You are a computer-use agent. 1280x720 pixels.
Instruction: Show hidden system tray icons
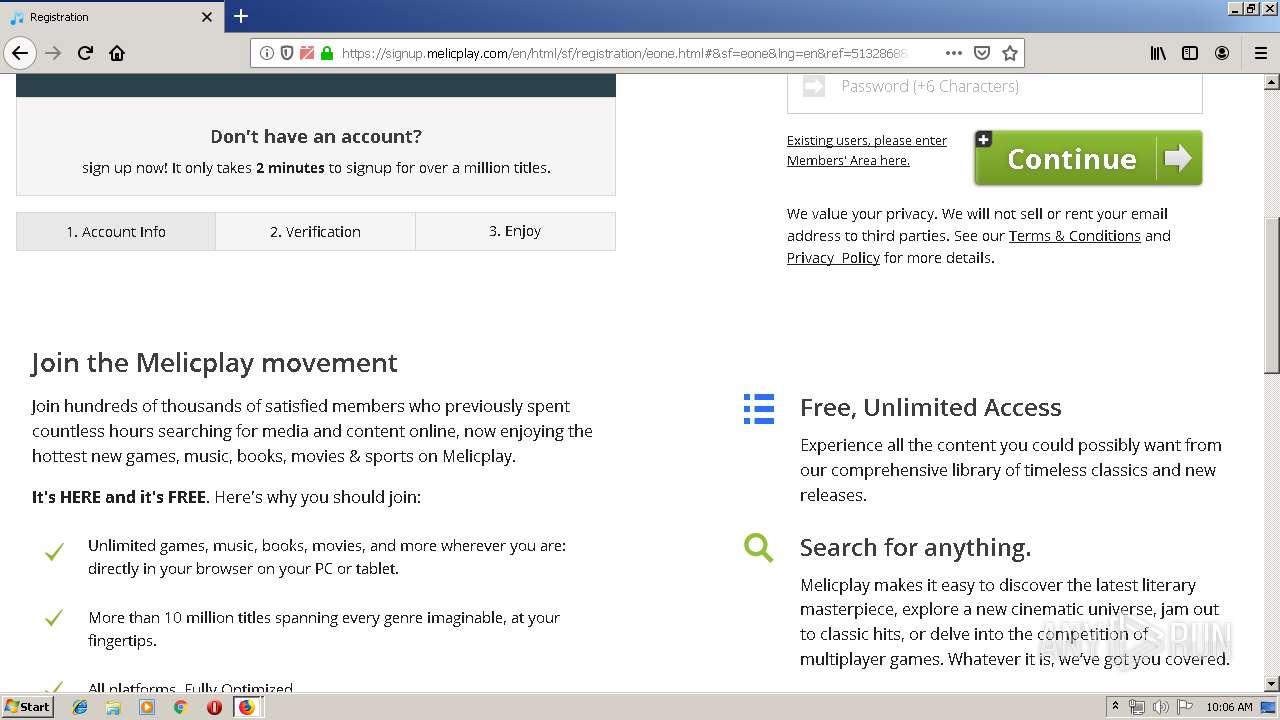point(1116,707)
